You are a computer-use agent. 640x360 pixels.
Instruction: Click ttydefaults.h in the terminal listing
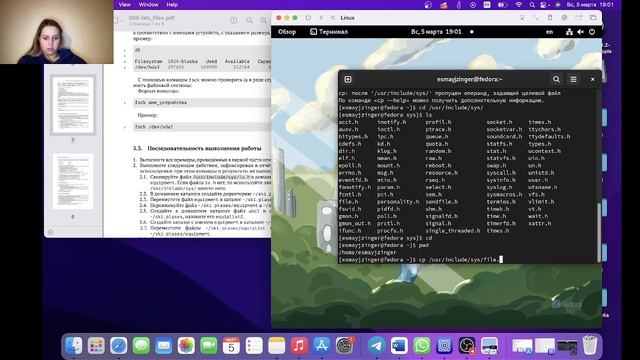549,136
